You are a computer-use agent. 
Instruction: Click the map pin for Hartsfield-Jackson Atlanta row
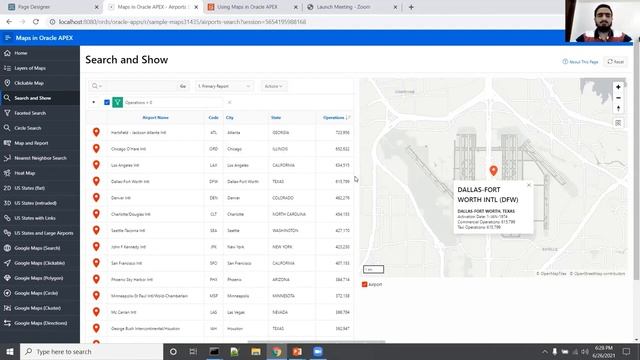tap(96, 132)
